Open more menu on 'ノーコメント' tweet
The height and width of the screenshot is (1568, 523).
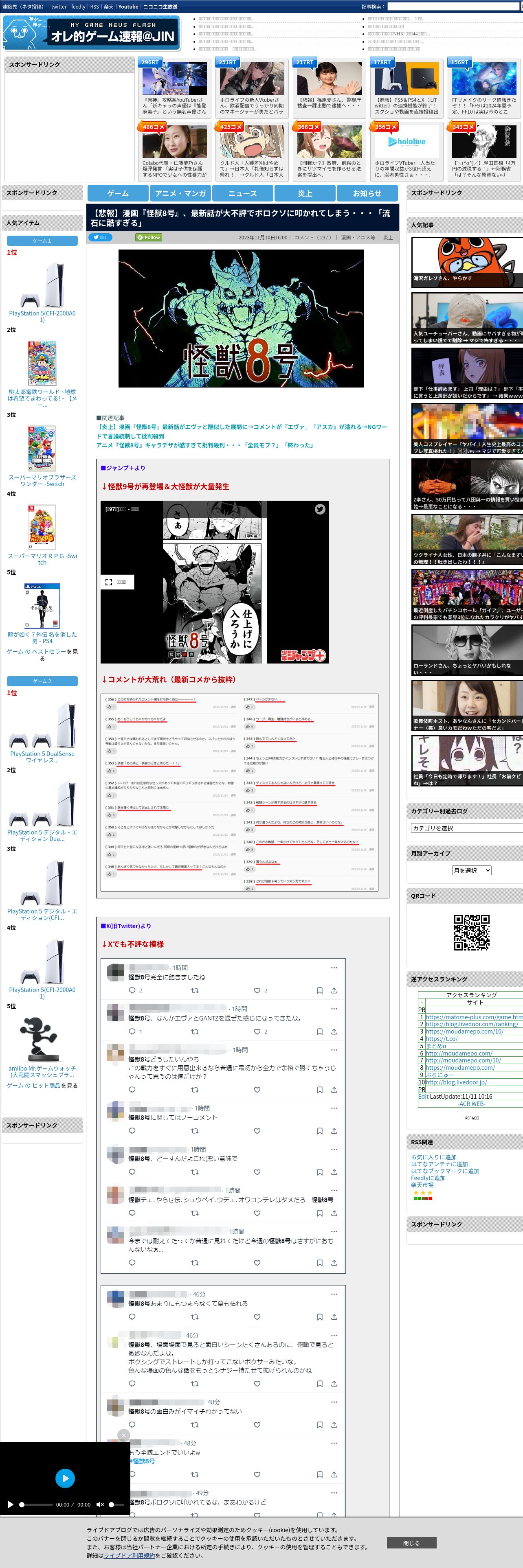click(x=334, y=1108)
